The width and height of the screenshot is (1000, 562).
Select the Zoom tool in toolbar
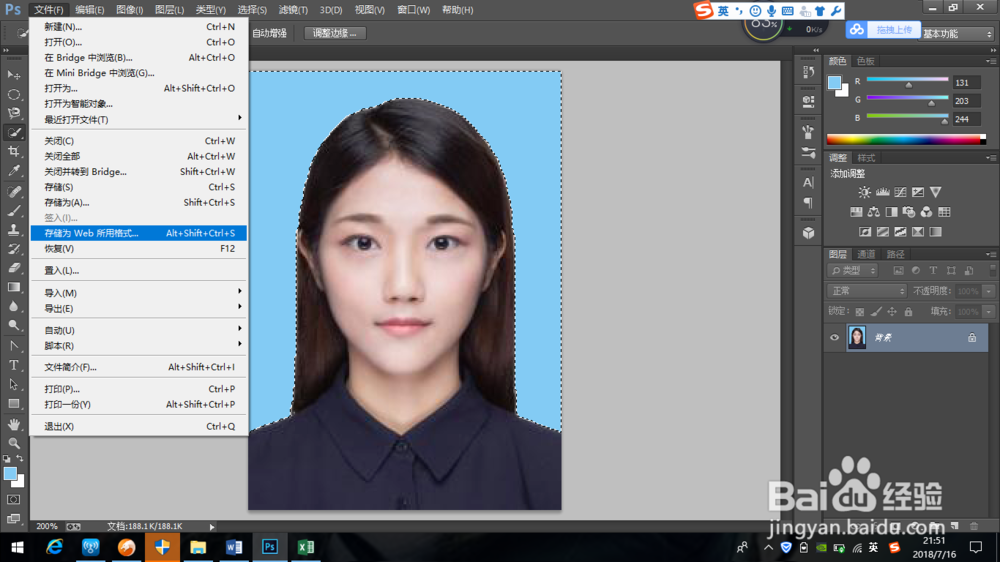tap(13, 443)
